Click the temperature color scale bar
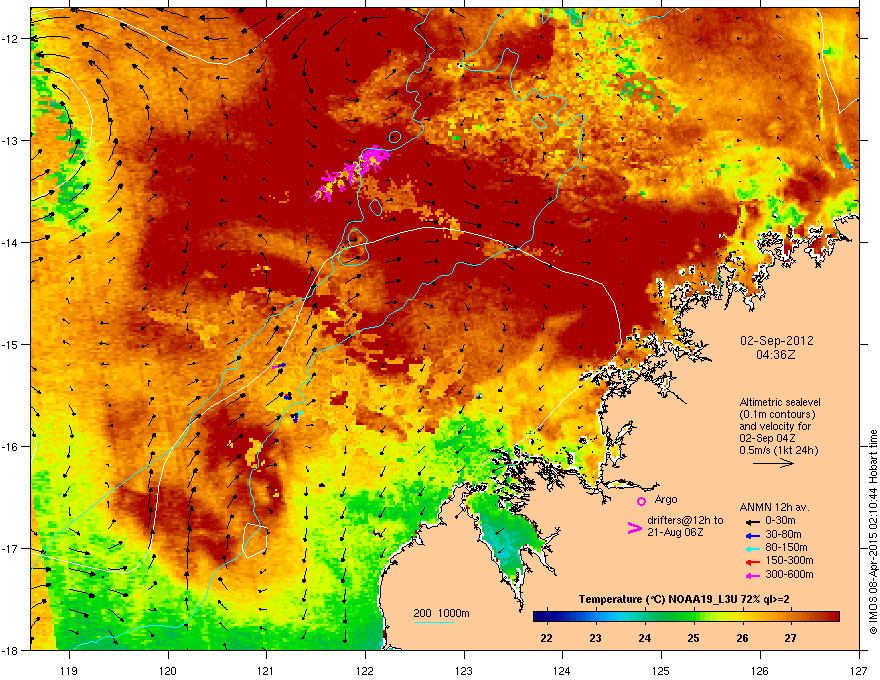Viewport: 880px width, 680px height. (x=686, y=617)
